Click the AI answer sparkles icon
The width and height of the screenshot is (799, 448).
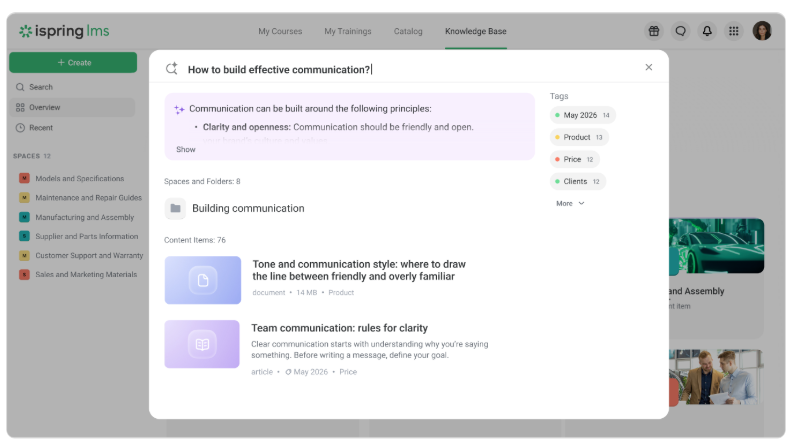point(179,109)
